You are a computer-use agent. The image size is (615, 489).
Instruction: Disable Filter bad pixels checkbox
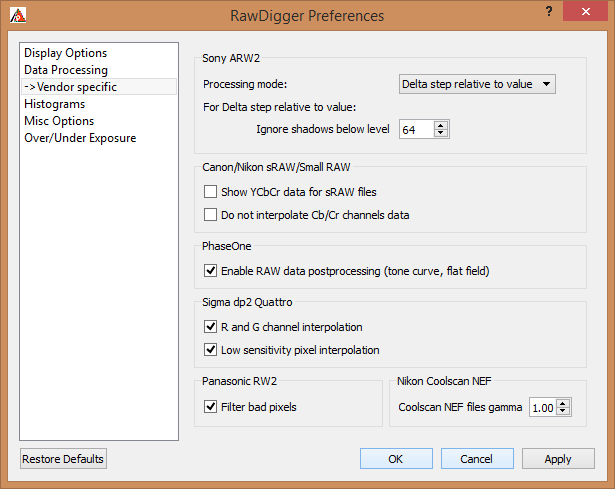(210, 407)
